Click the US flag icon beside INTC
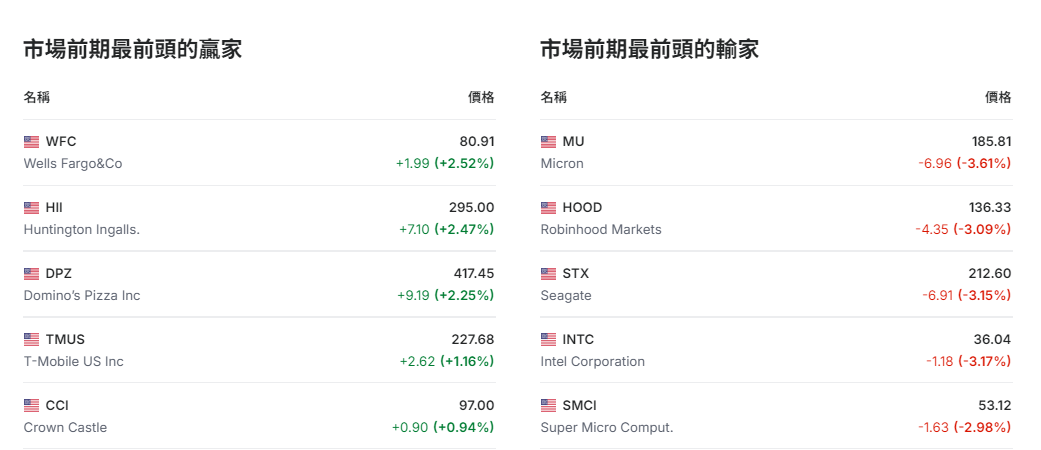 (548, 340)
